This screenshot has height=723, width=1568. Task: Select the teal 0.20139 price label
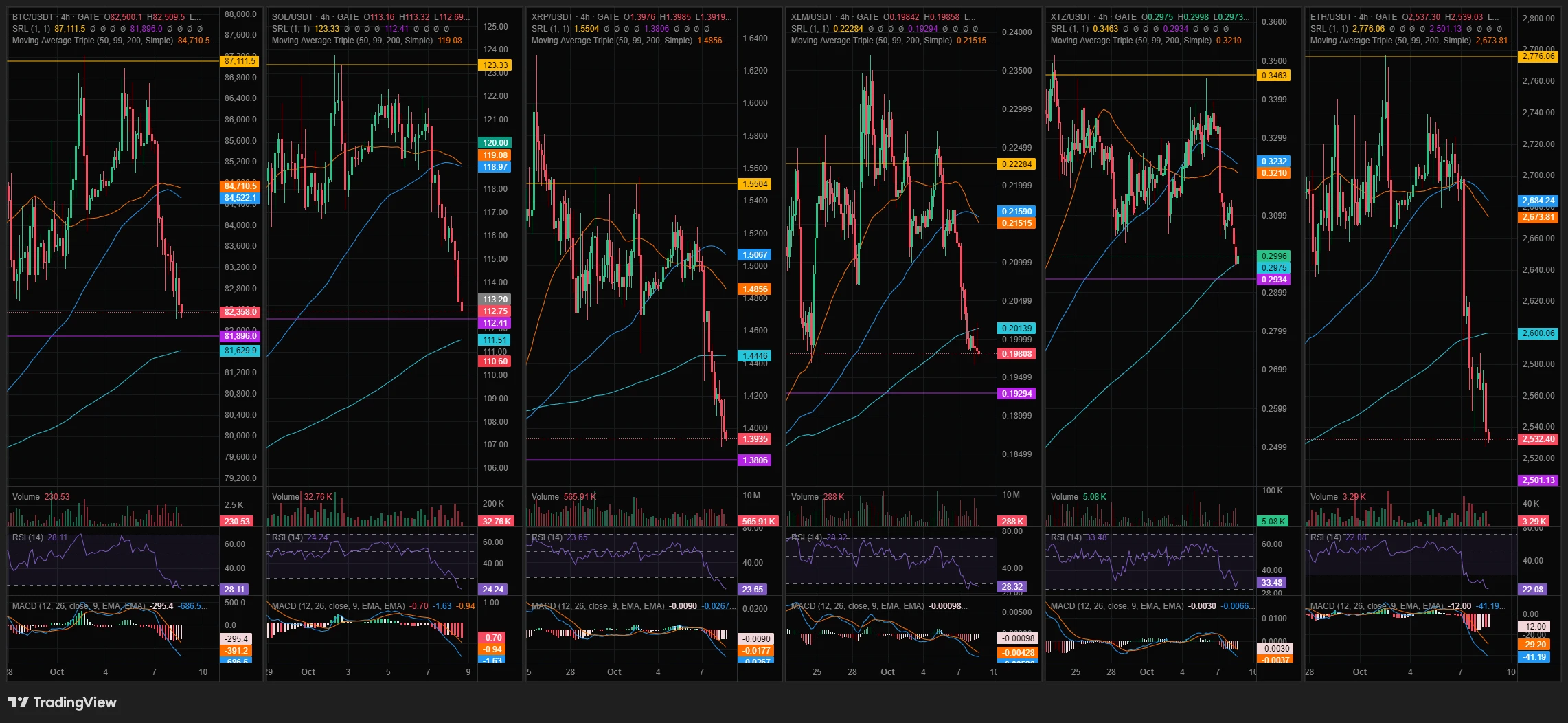pos(1016,329)
